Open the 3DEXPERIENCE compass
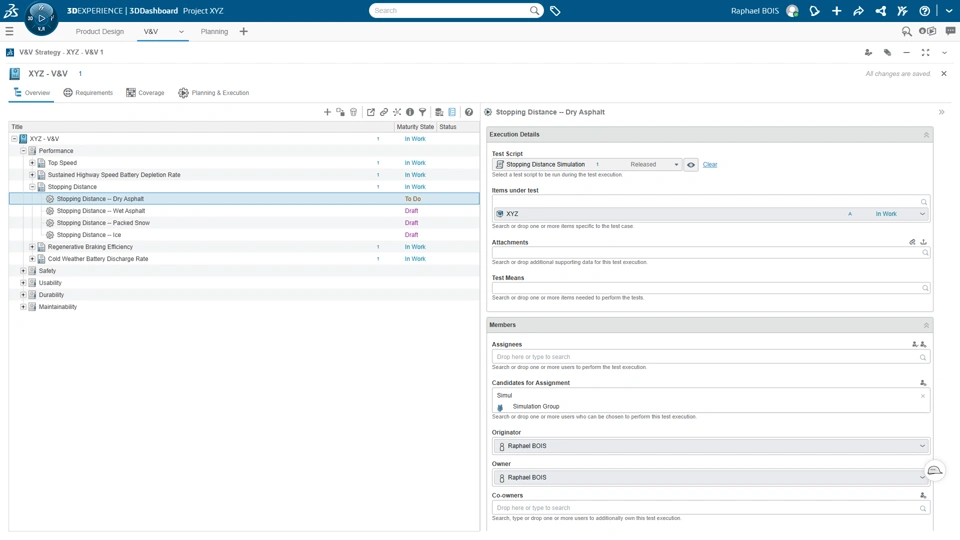 pyautogui.click(x=41, y=18)
